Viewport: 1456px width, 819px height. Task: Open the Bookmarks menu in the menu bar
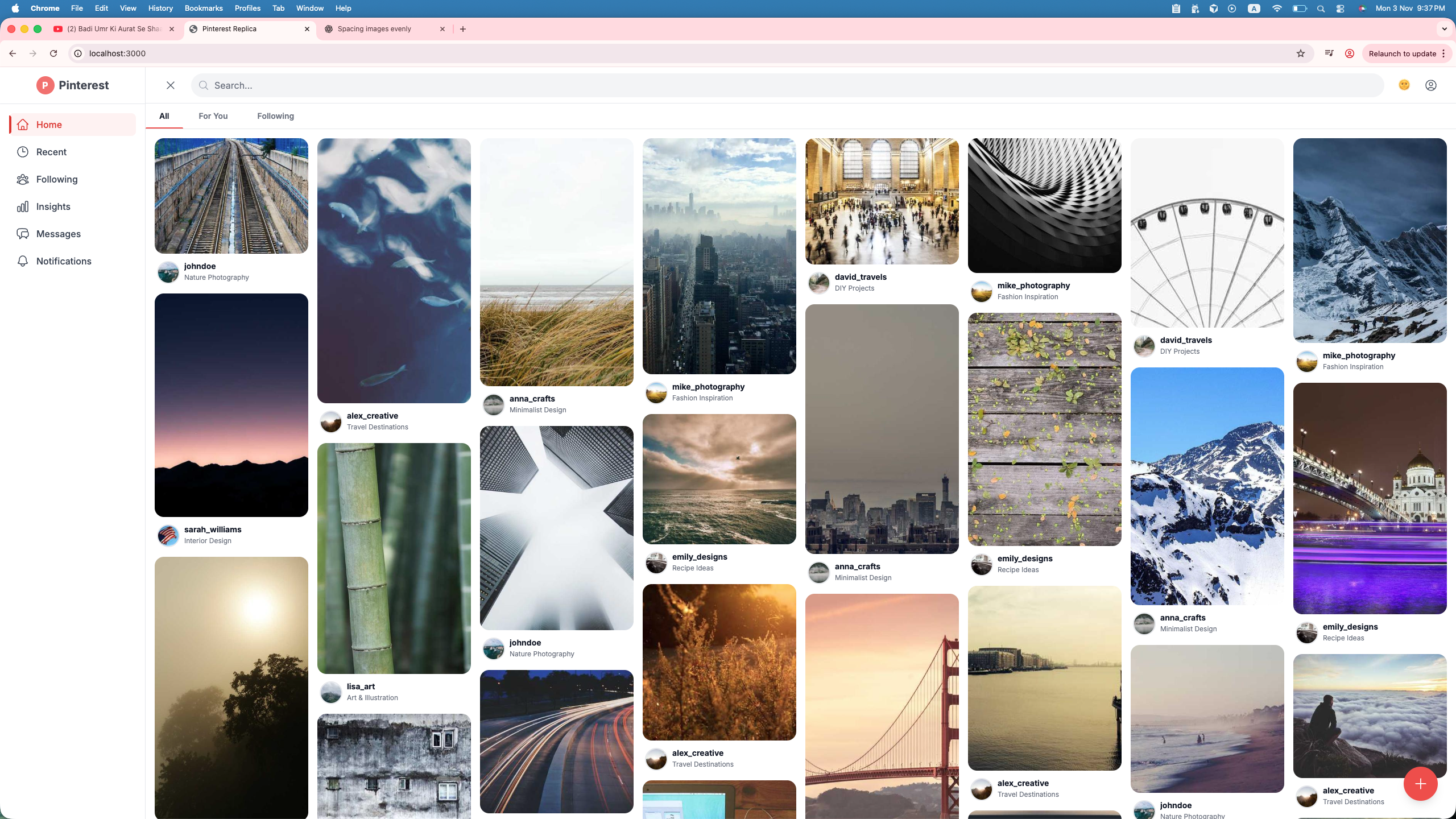[203, 8]
